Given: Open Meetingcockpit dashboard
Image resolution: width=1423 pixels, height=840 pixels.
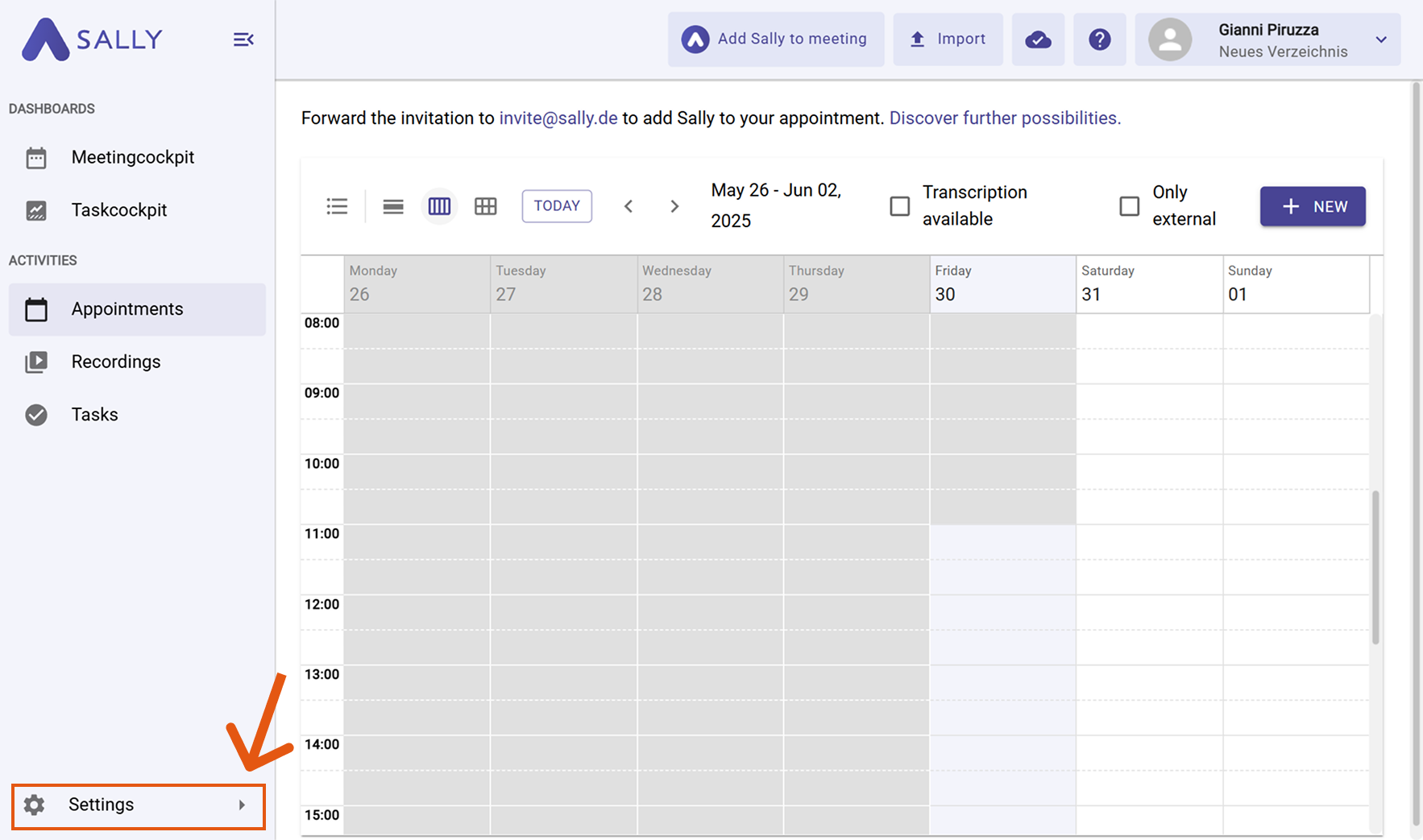Looking at the screenshot, I should click(132, 157).
